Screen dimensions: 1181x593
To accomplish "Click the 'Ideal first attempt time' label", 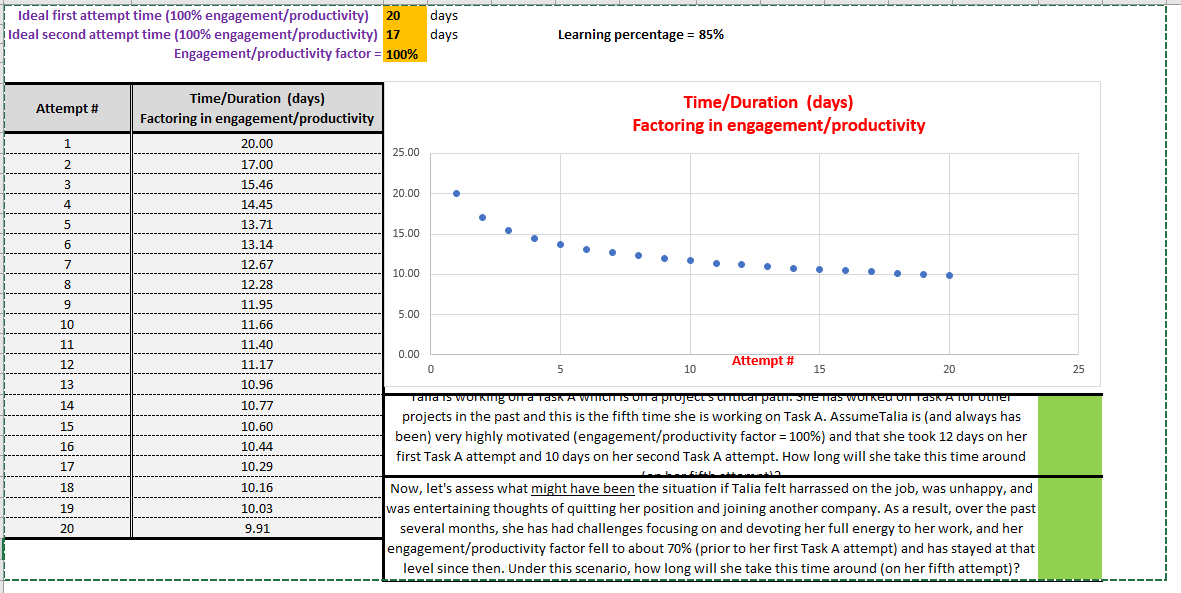I will [193, 15].
